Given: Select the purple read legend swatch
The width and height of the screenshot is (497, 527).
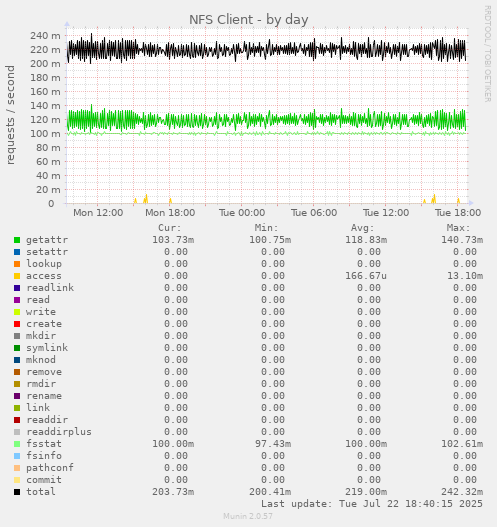Looking at the screenshot, I should (17, 300).
